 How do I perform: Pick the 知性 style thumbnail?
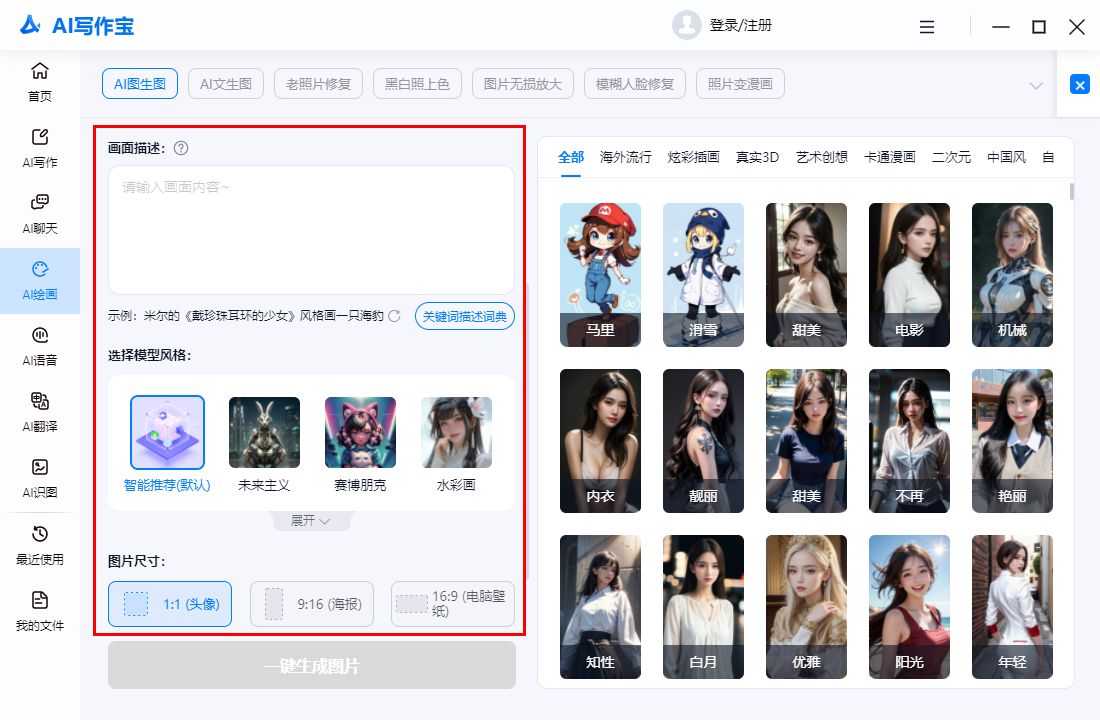tap(601, 607)
